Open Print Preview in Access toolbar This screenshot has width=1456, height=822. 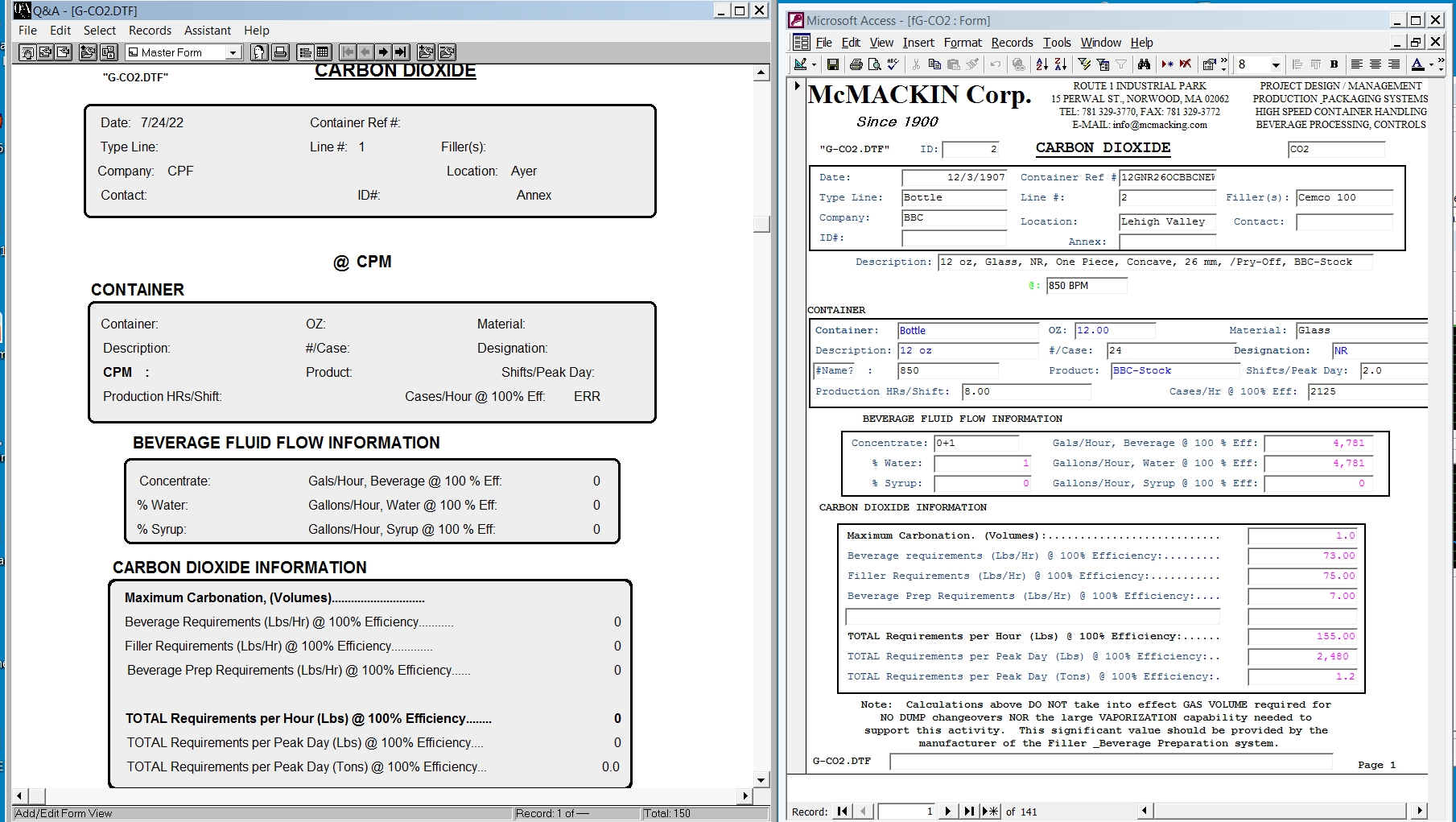[874, 64]
